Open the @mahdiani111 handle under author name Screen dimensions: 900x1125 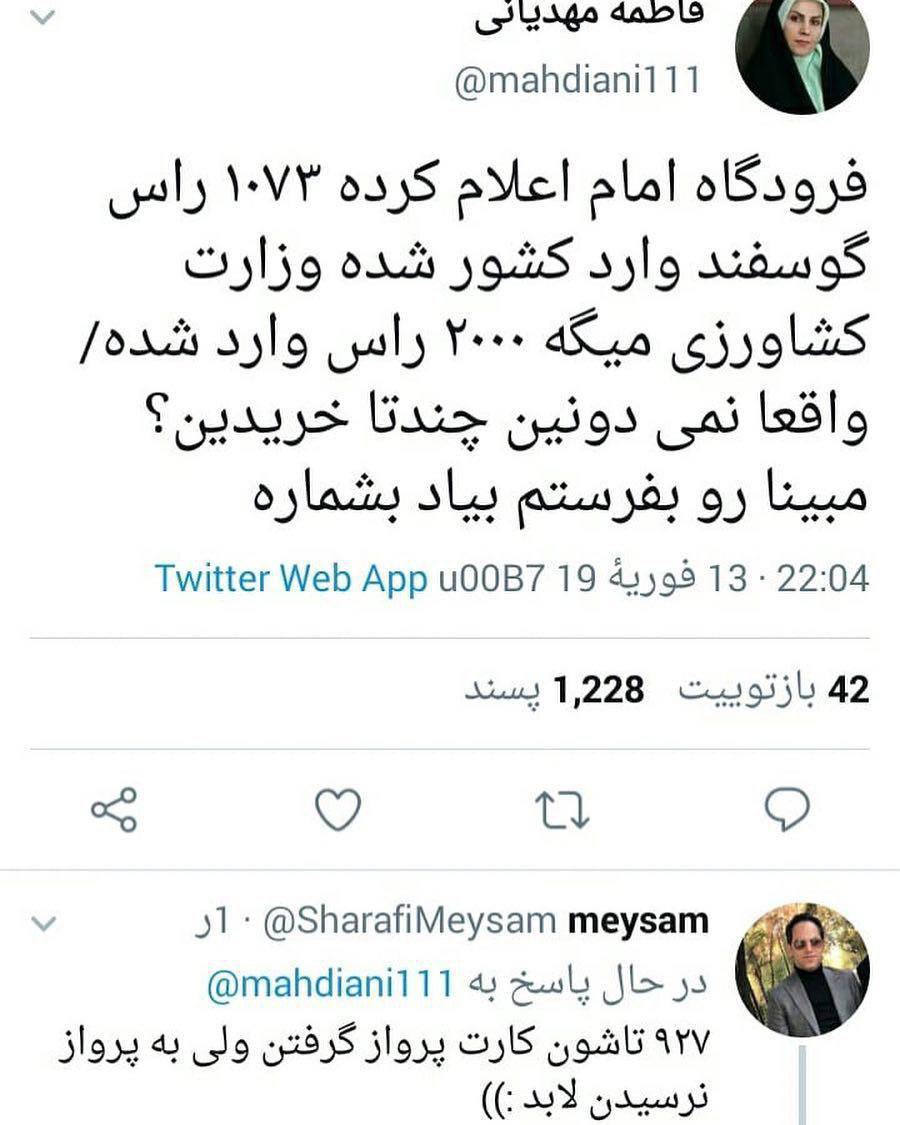[578, 80]
